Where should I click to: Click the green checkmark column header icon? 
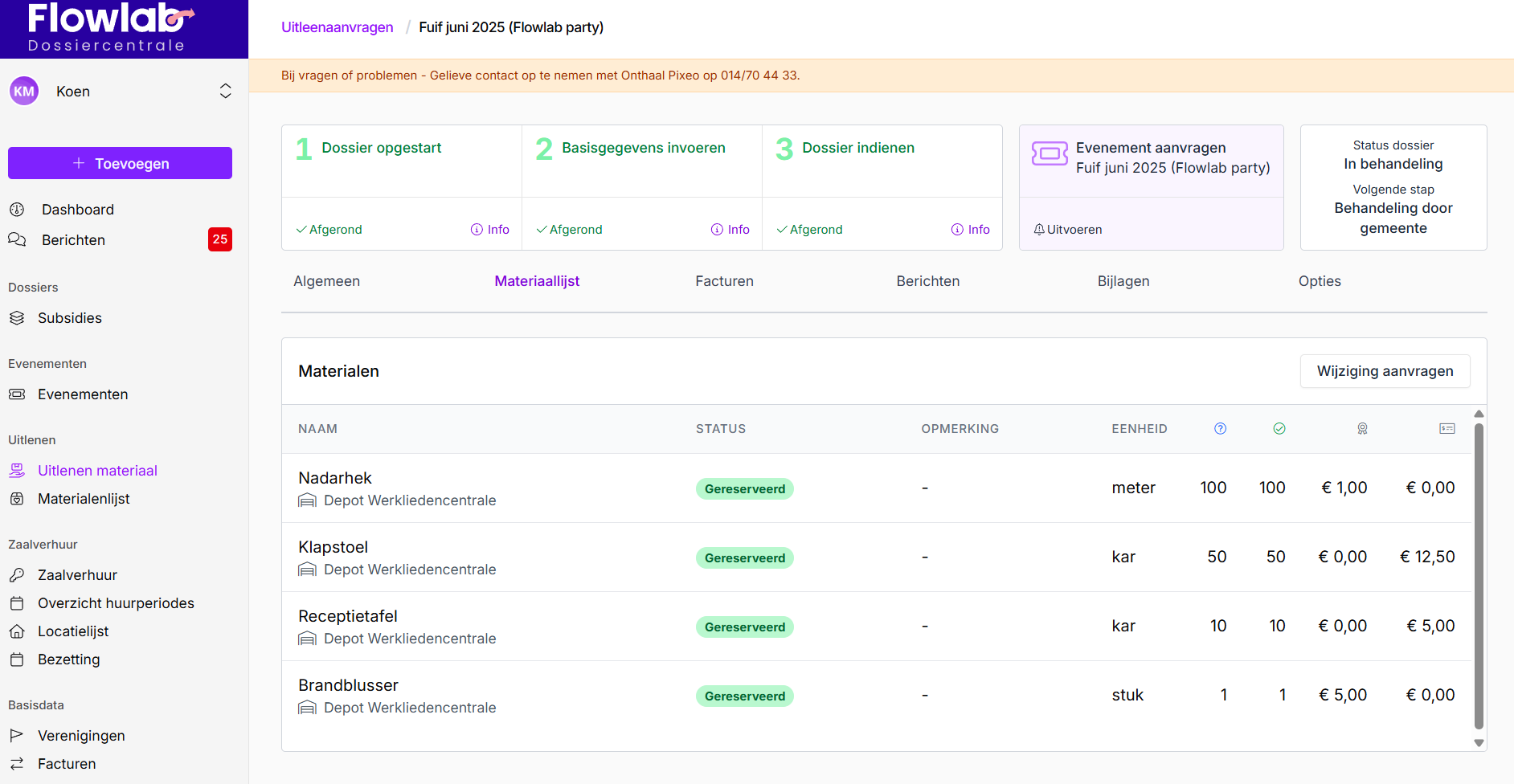[1279, 429]
